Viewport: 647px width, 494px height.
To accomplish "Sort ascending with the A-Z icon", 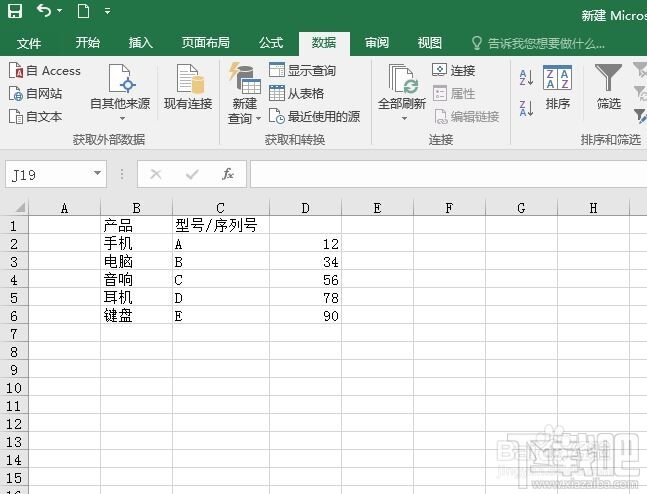I will 526,77.
